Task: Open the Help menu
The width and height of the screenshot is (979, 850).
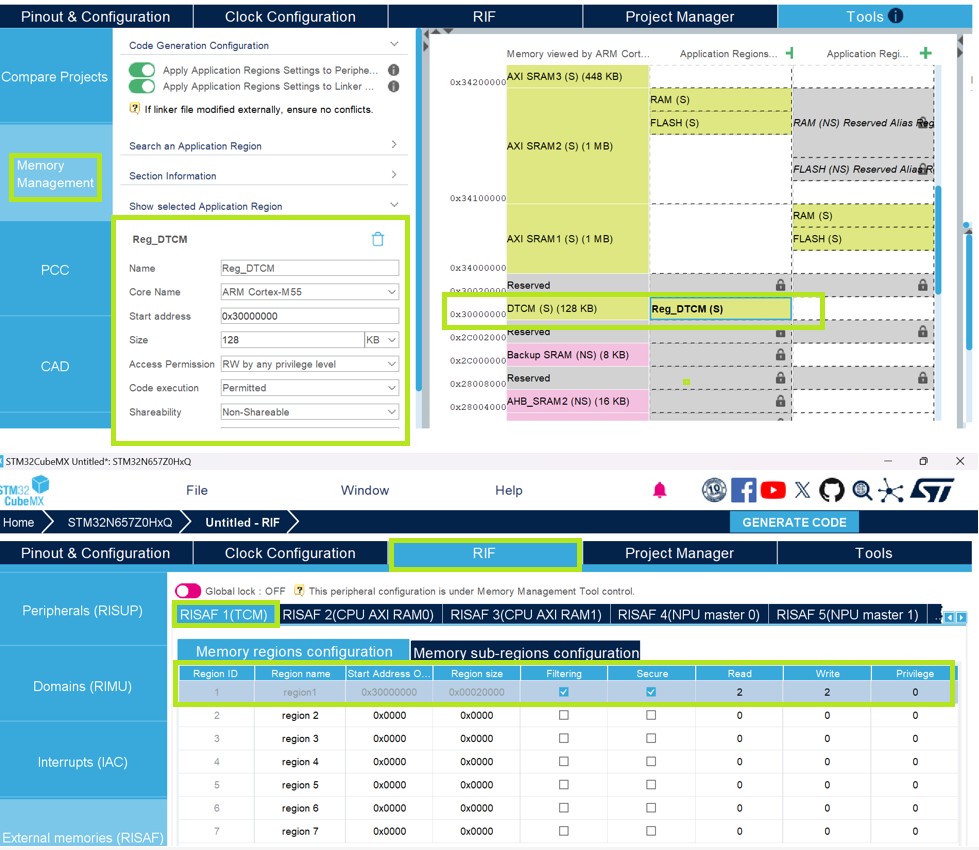Action: click(509, 490)
